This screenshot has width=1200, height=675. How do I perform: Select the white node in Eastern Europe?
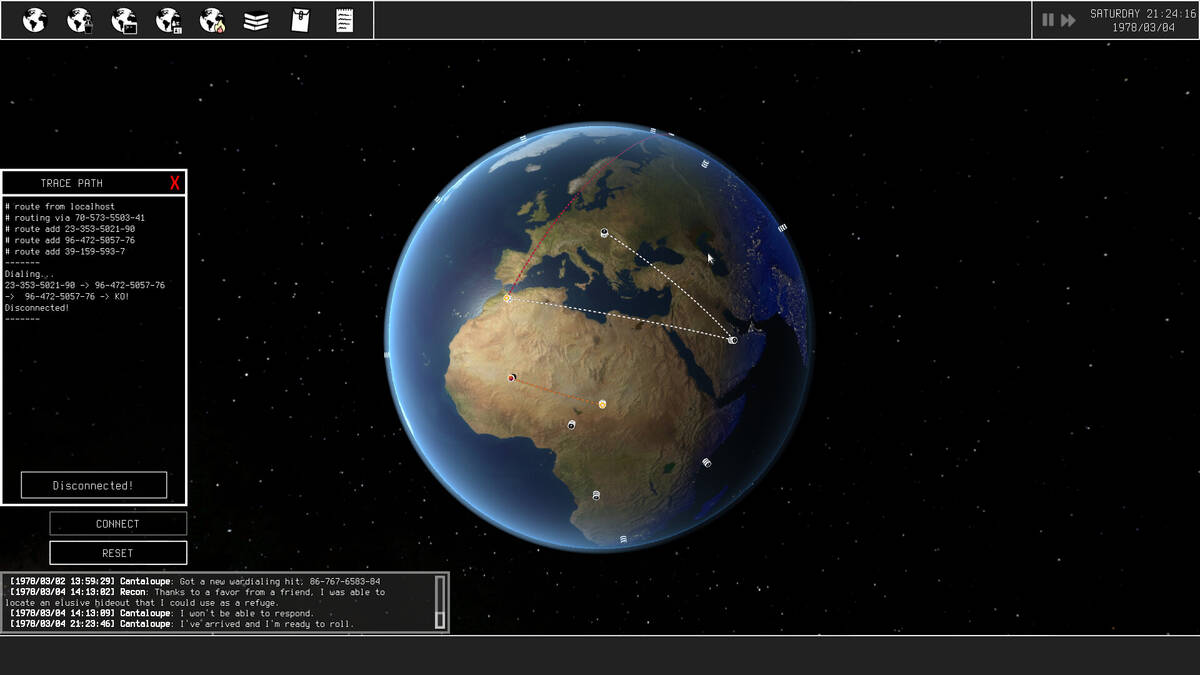(x=604, y=233)
